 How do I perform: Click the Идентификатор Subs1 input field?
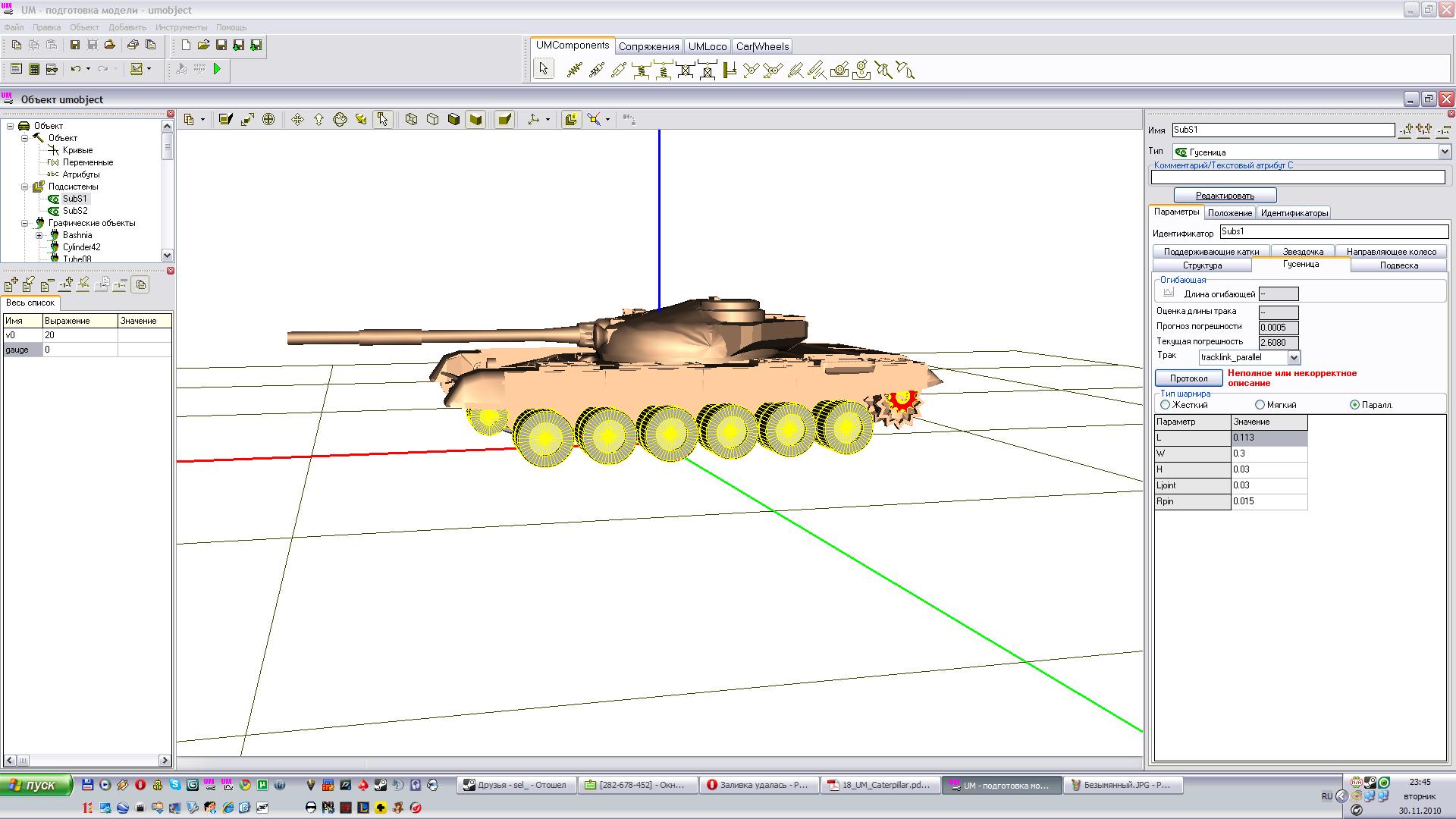tap(1332, 231)
